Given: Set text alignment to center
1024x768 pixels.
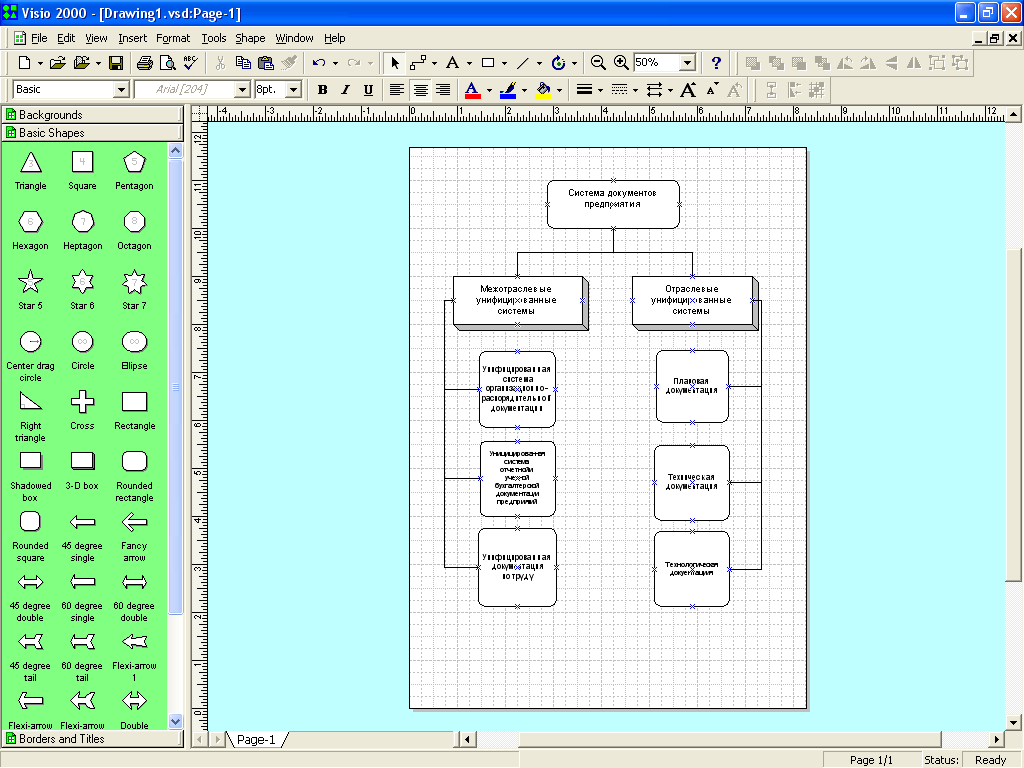Looking at the screenshot, I should pos(420,89).
